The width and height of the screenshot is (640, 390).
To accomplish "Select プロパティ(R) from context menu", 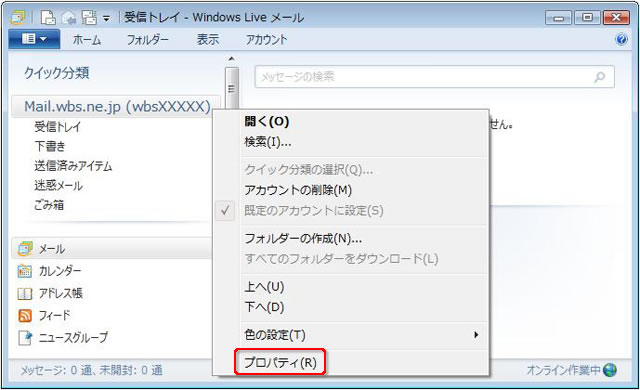I will pos(280,362).
